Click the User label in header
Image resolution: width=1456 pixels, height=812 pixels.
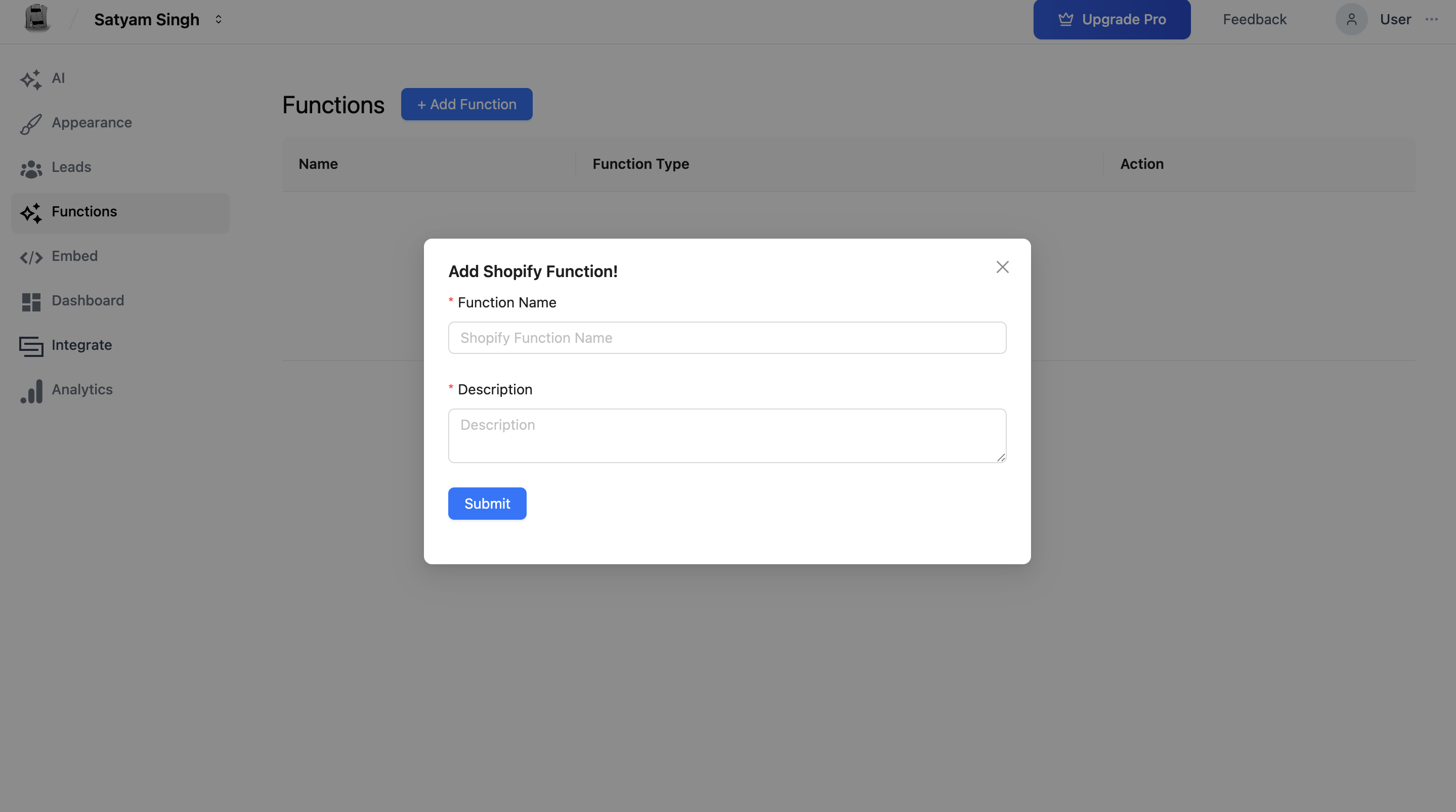pos(1395,20)
